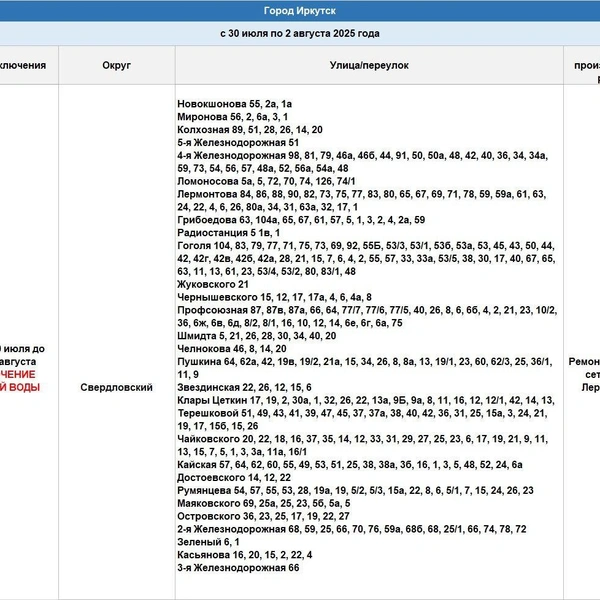Select the 'Колхозная 89' address line

pyautogui.click(x=250, y=130)
